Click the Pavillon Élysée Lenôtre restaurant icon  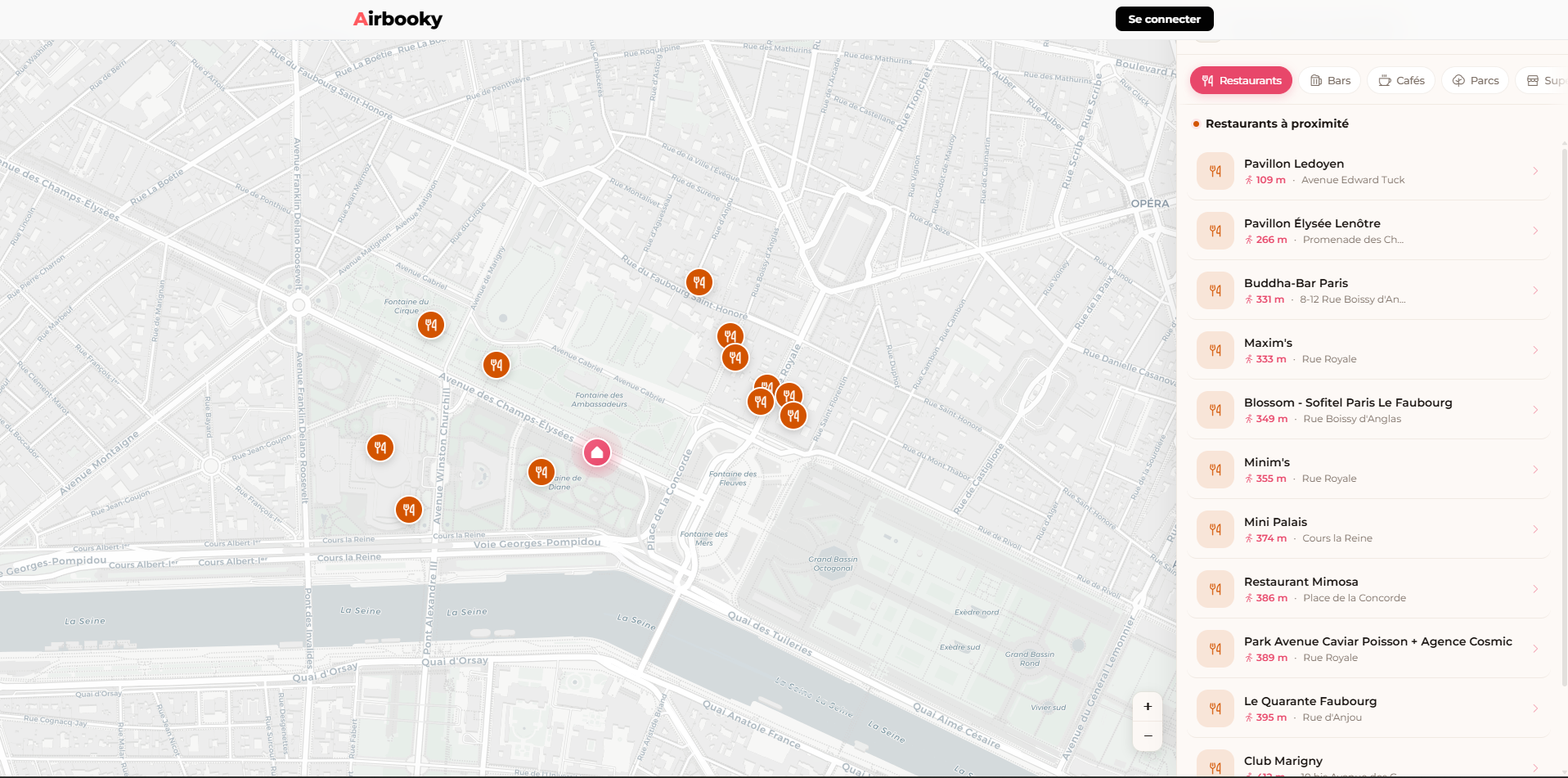pyautogui.click(x=1215, y=231)
